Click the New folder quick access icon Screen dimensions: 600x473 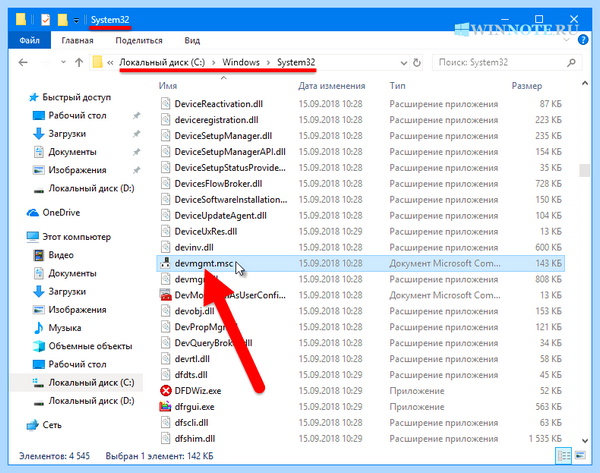[x=62, y=19]
